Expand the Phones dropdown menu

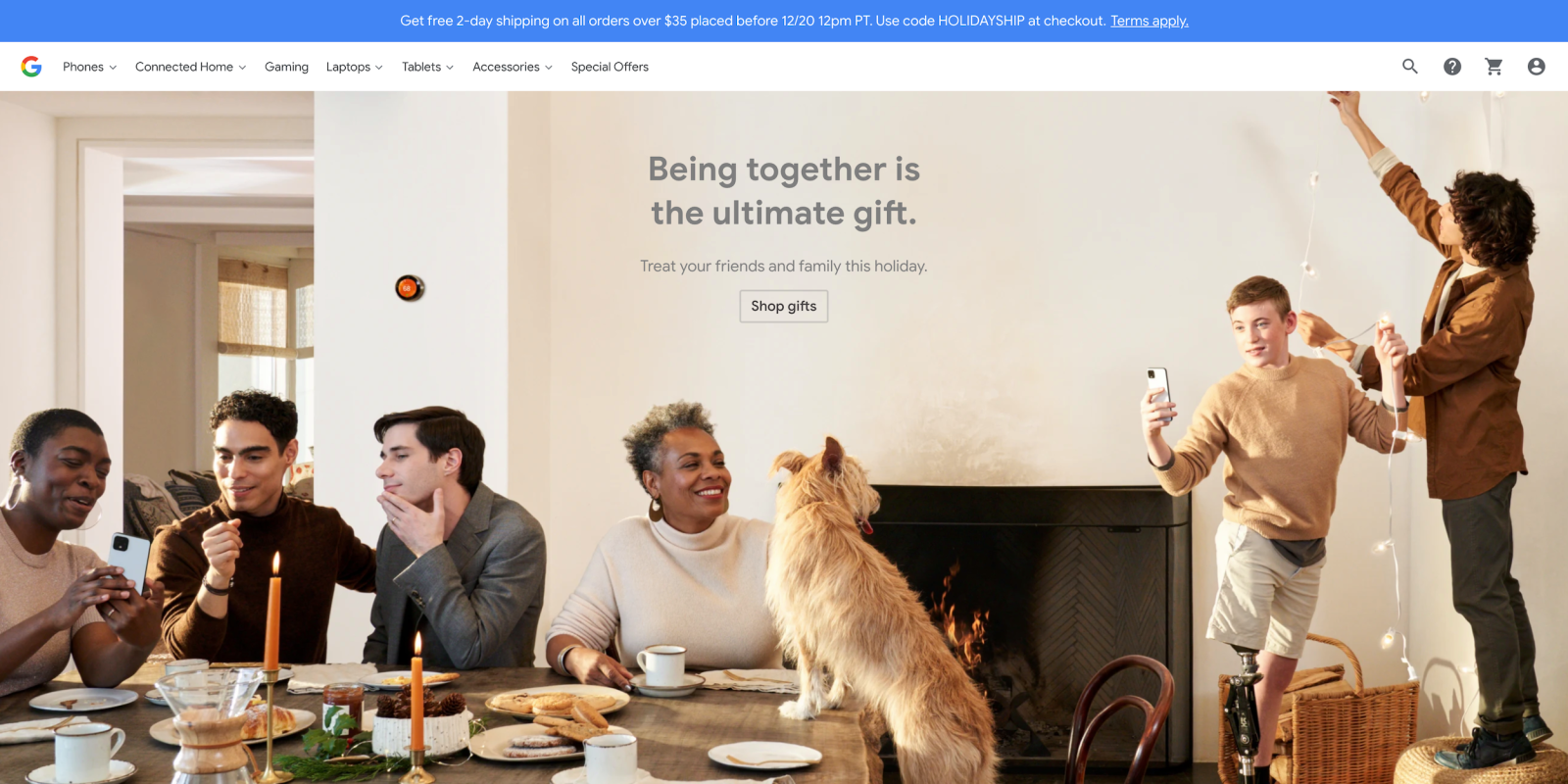(x=89, y=67)
